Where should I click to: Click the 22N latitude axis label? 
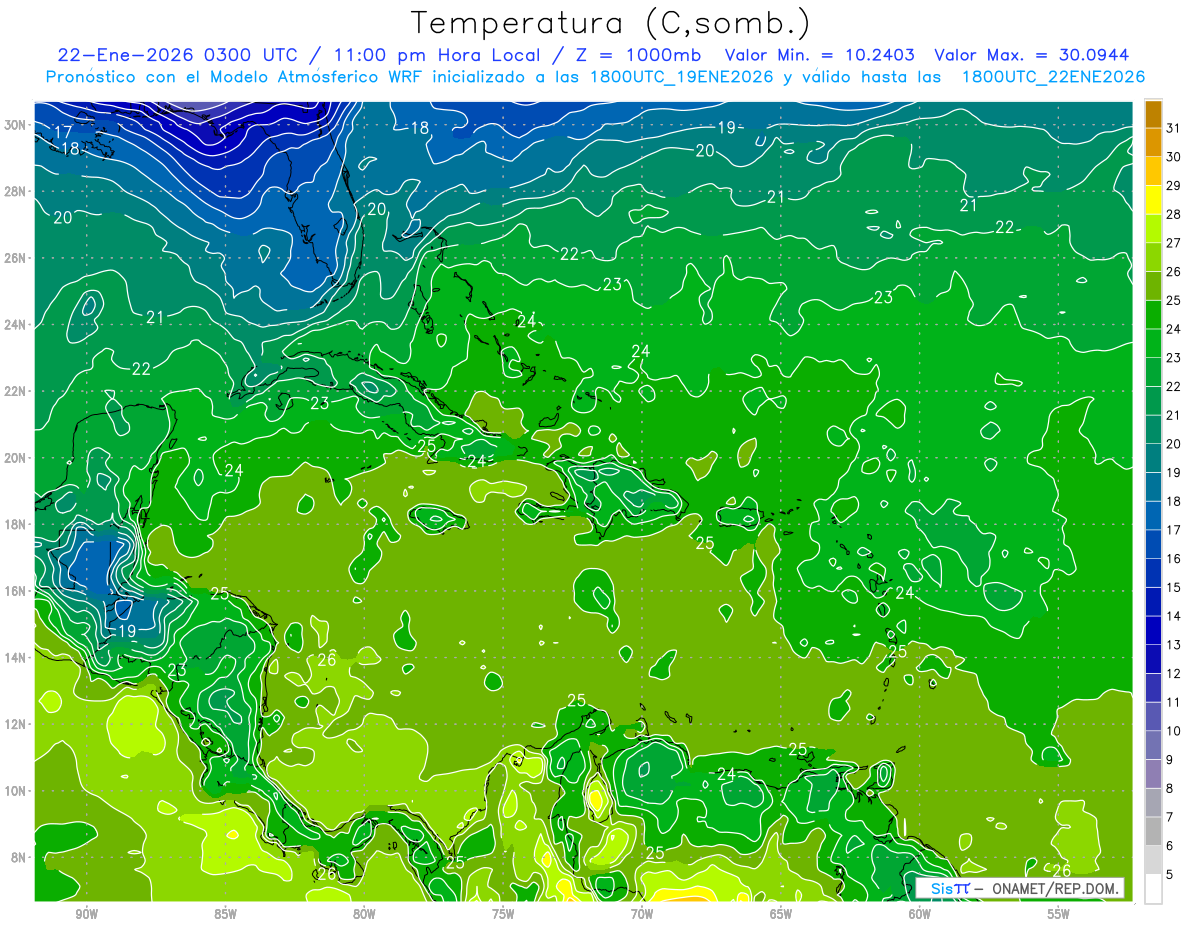[16, 391]
